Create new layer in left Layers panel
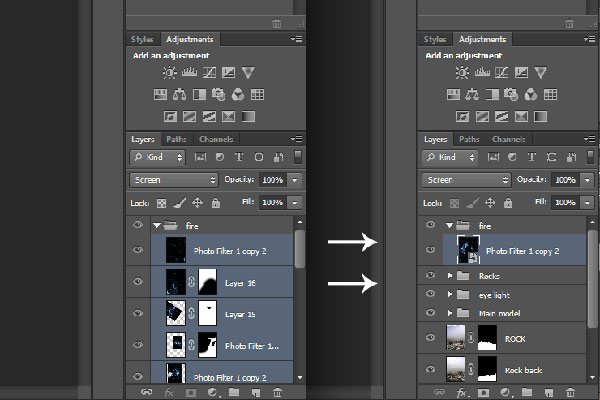 point(256,392)
